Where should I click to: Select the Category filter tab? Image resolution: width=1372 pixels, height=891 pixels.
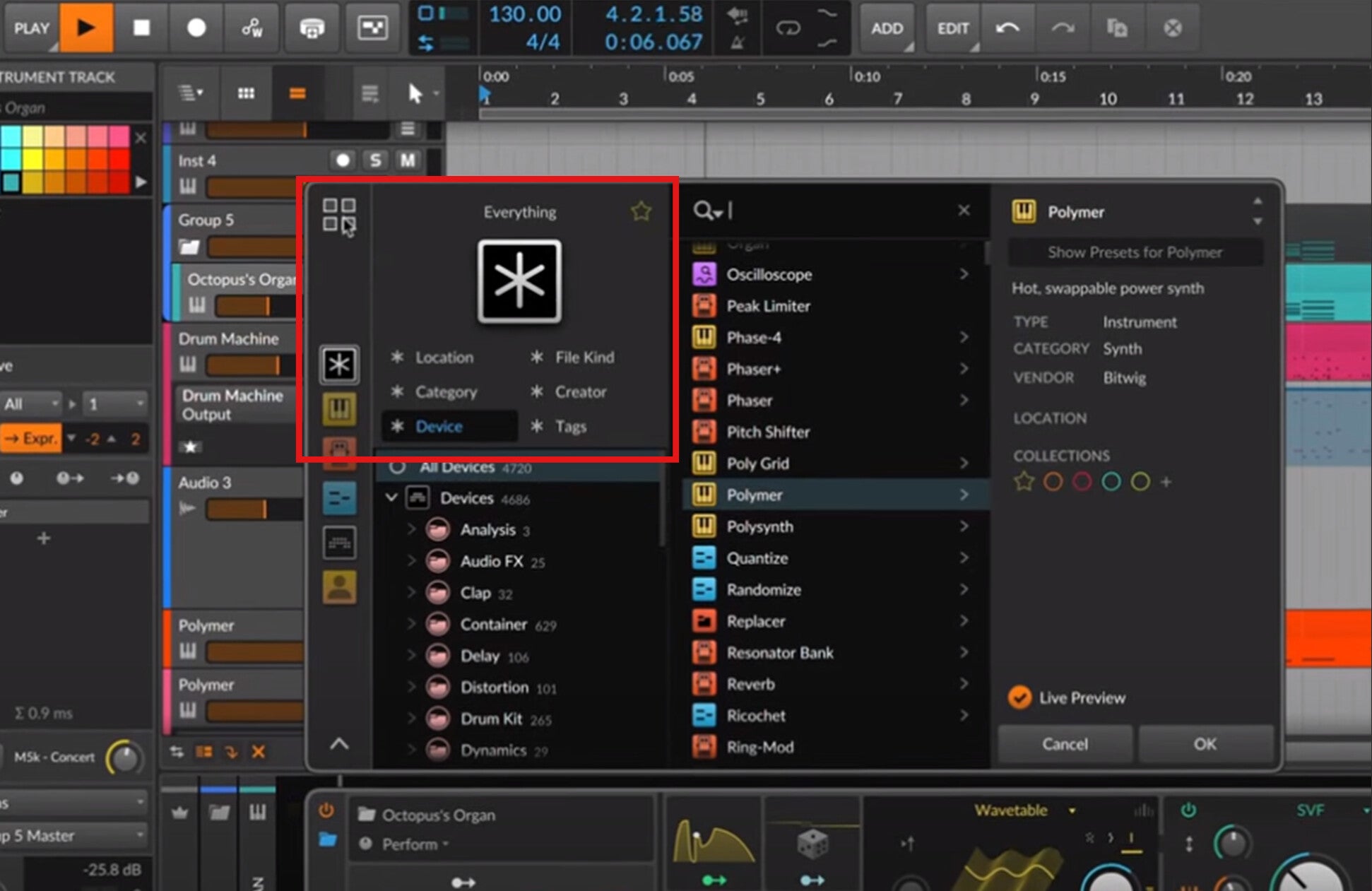pyautogui.click(x=445, y=391)
